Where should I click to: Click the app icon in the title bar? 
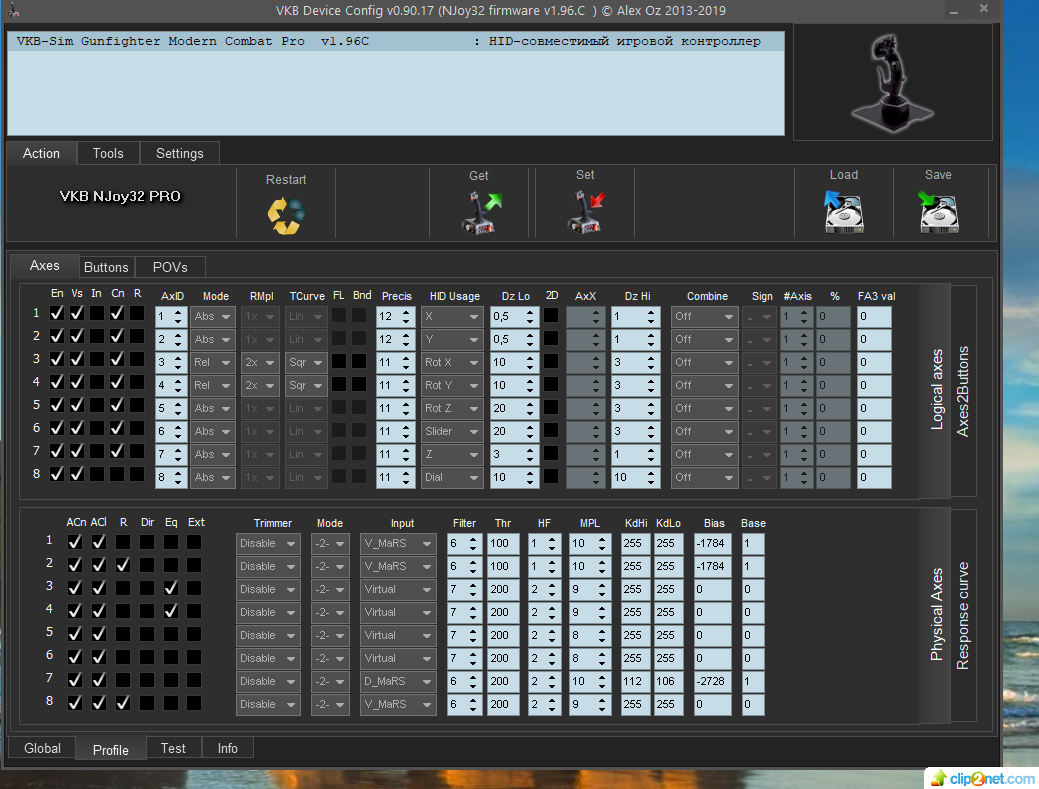13,9
